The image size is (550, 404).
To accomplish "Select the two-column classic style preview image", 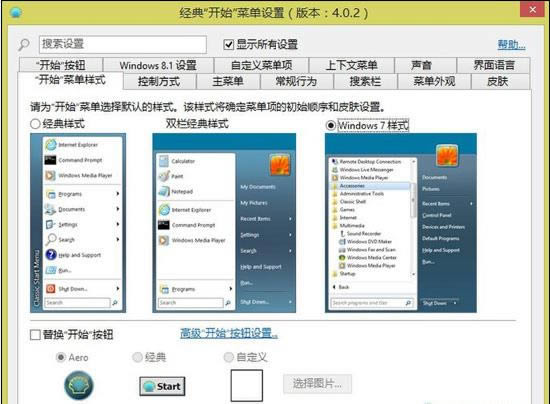I will point(224,223).
